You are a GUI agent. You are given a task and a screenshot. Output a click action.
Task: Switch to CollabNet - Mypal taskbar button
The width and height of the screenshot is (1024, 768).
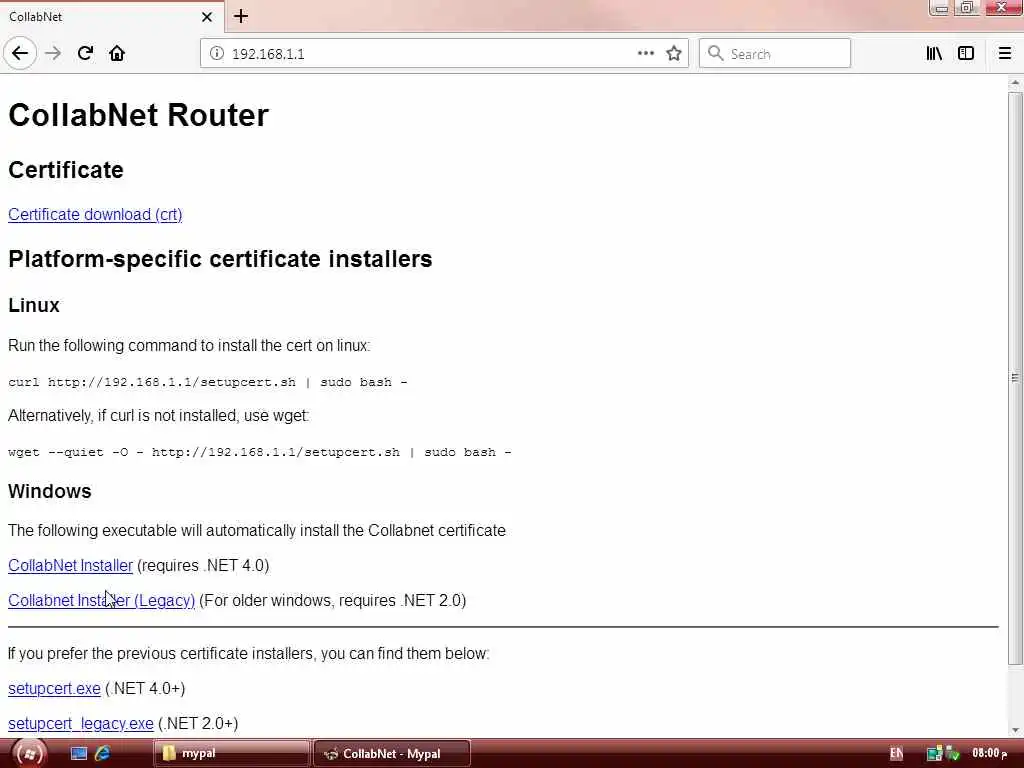[392, 754]
